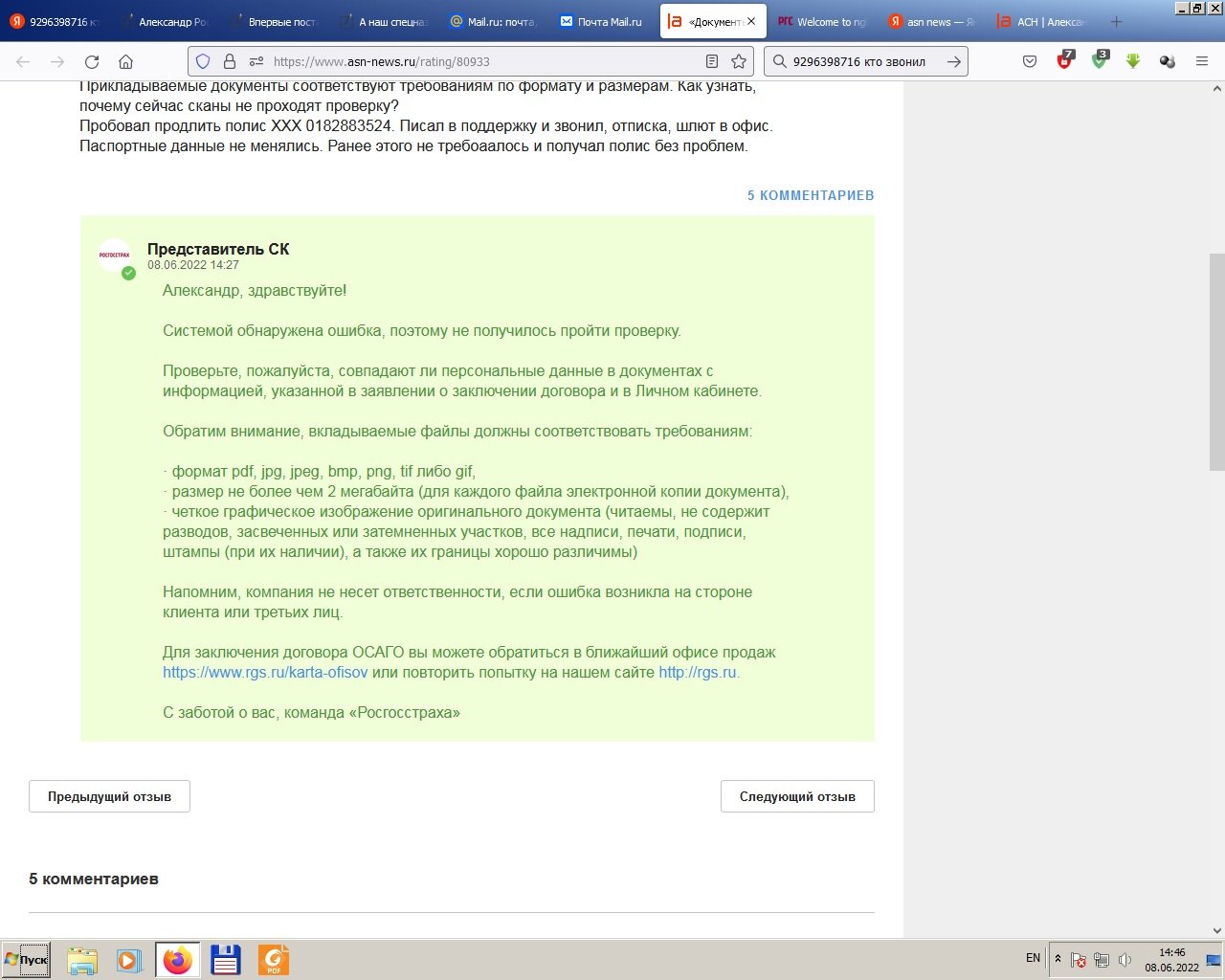Click the browser Forward arrow
Image resolution: width=1225 pixels, height=980 pixels.
click(x=57, y=61)
